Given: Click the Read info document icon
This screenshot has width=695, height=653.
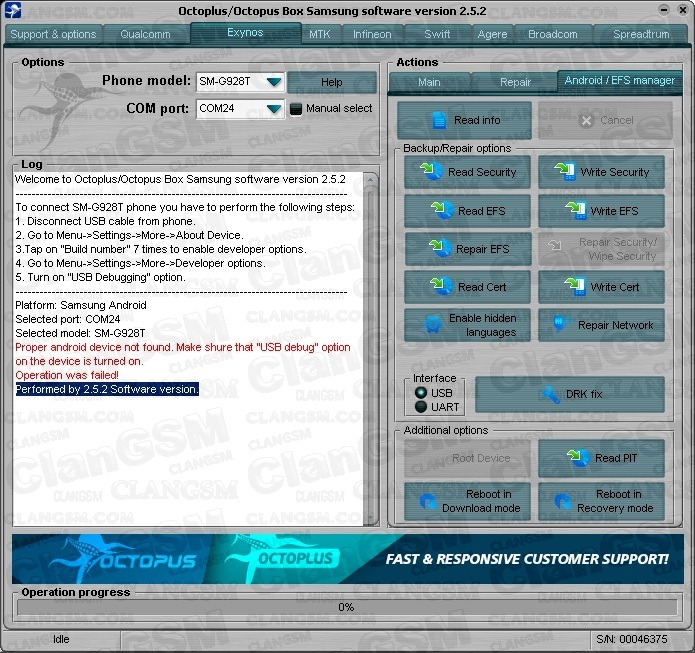Looking at the screenshot, I should pos(439,120).
